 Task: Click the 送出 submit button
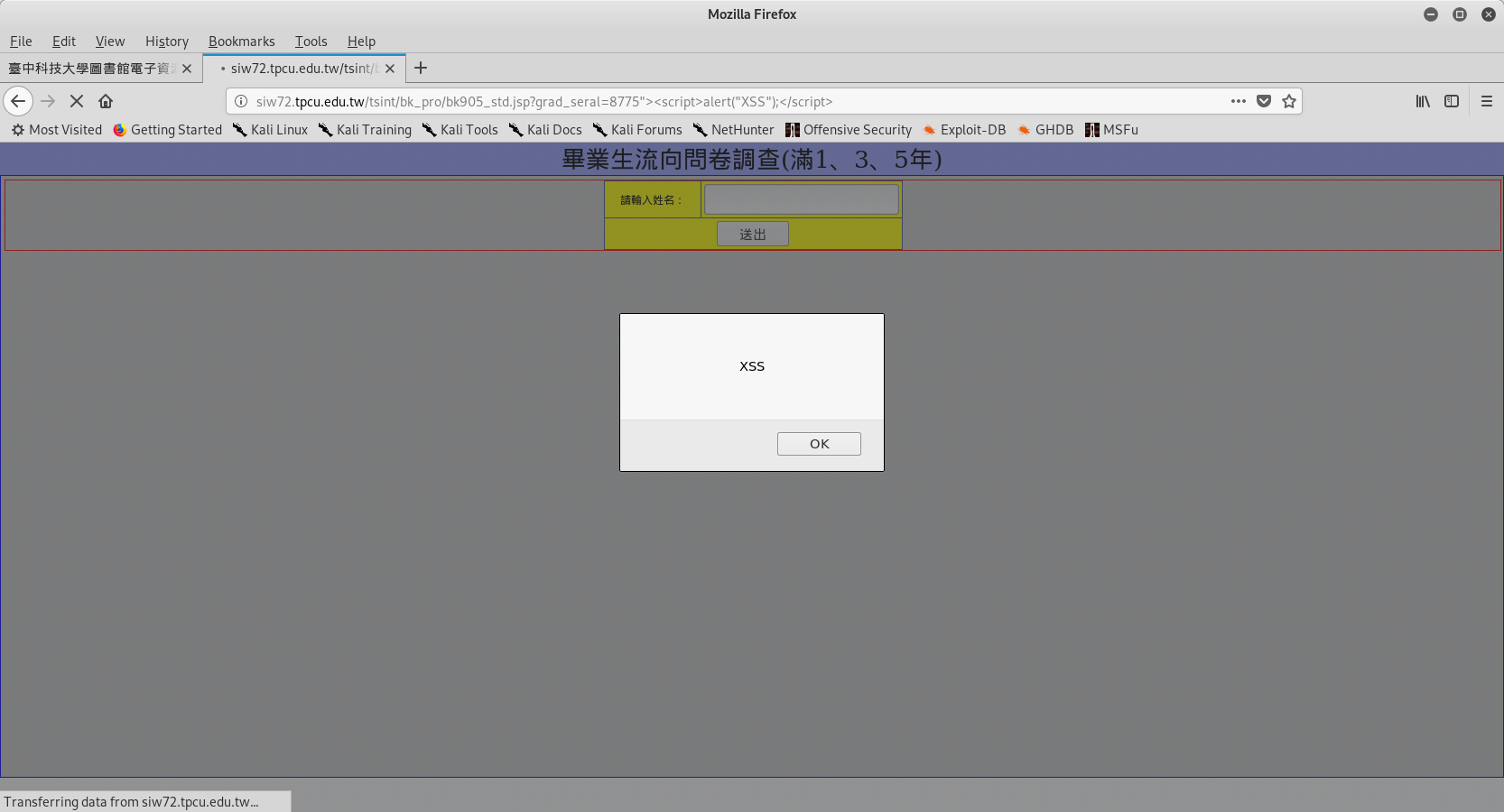point(753,234)
